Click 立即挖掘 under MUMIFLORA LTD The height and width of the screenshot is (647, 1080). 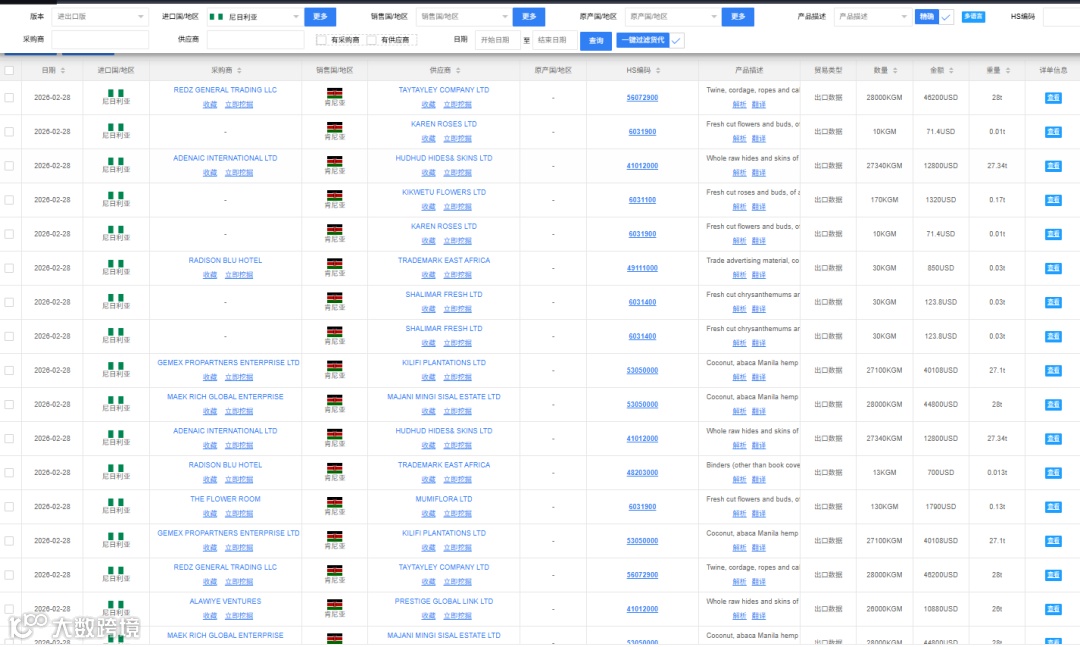457,513
